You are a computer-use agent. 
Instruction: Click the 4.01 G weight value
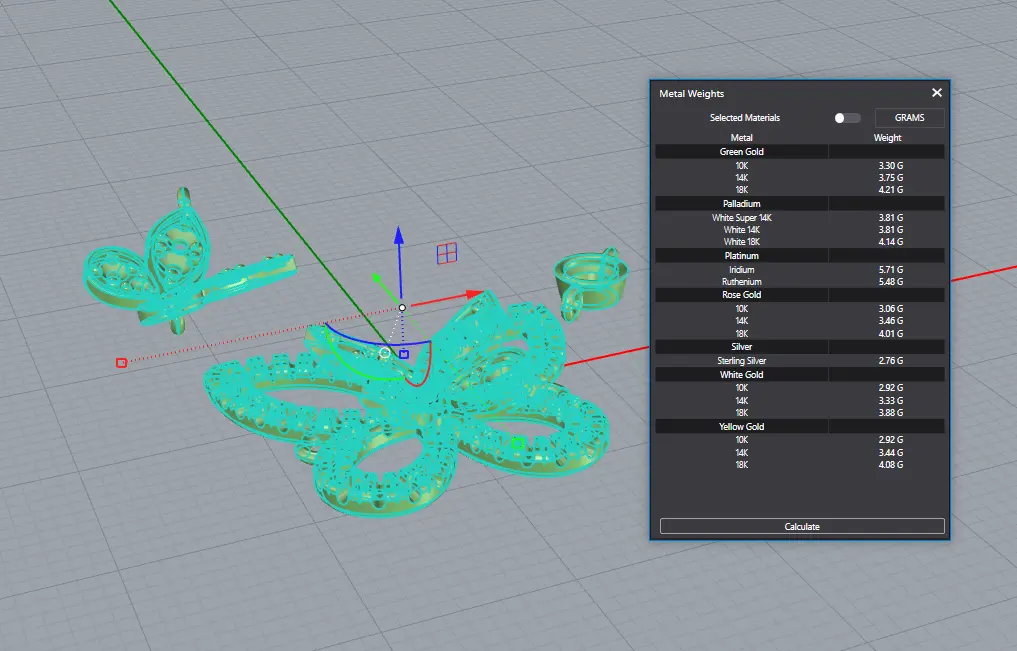tap(891, 334)
